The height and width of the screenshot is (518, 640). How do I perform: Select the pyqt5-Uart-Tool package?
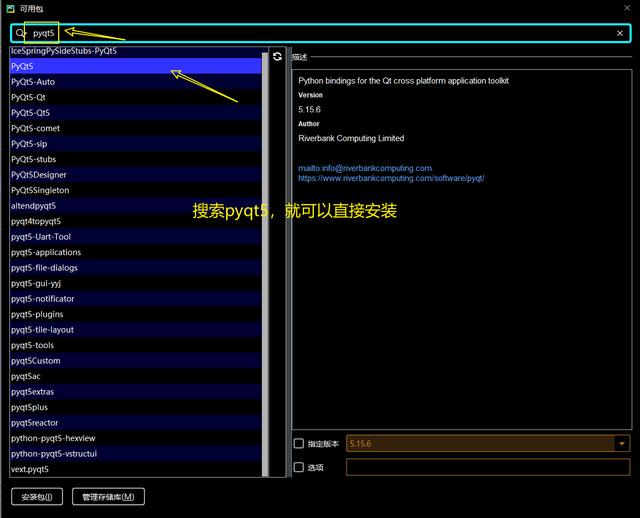point(136,237)
